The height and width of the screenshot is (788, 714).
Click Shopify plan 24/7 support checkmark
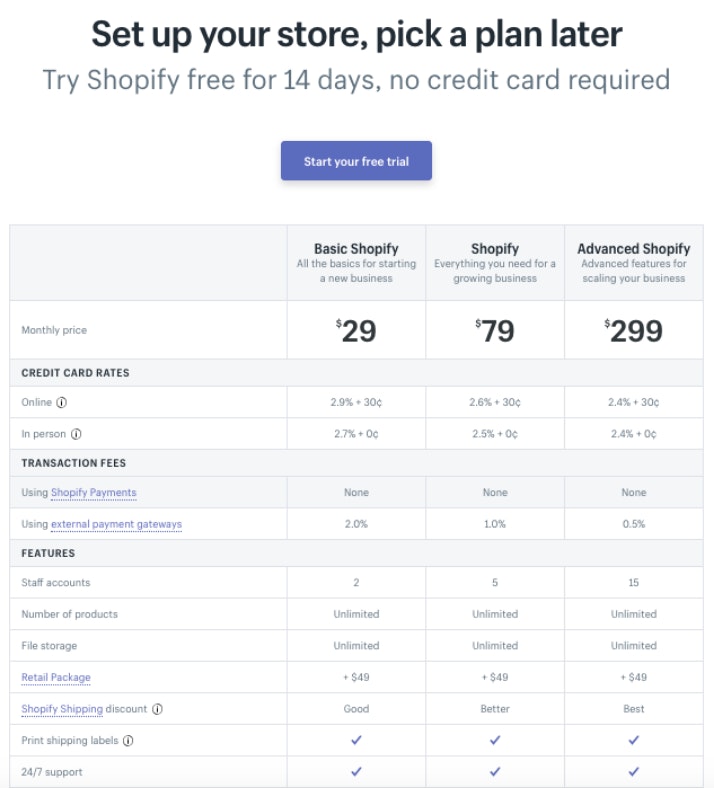(495, 771)
